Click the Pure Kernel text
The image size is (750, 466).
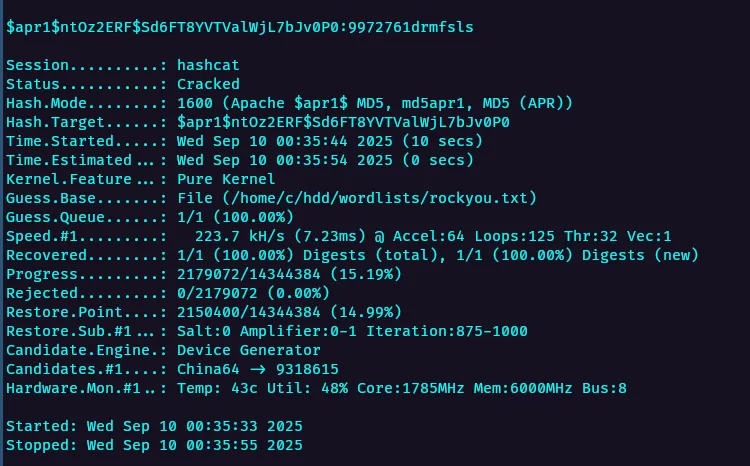225,179
